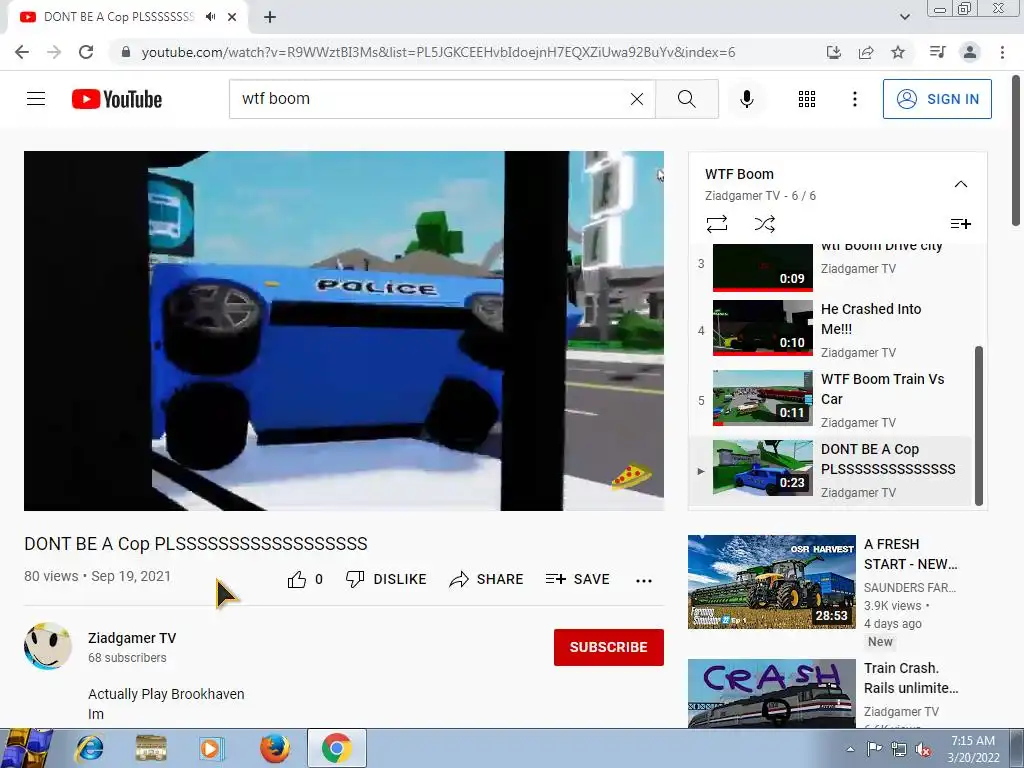This screenshot has height=768, width=1024.
Task: Open the YouTube apps grid
Action: coord(807,99)
